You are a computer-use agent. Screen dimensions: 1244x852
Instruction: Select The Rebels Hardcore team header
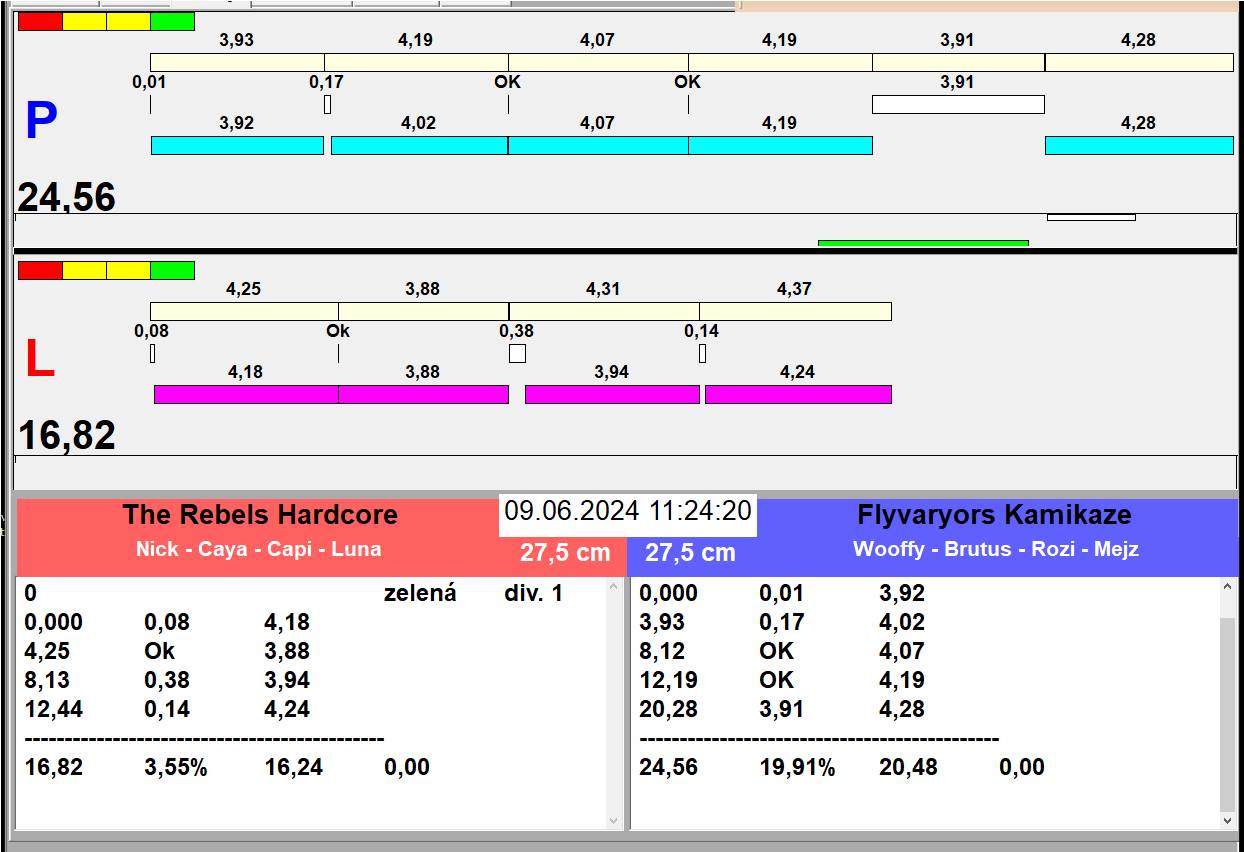point(260,530)
